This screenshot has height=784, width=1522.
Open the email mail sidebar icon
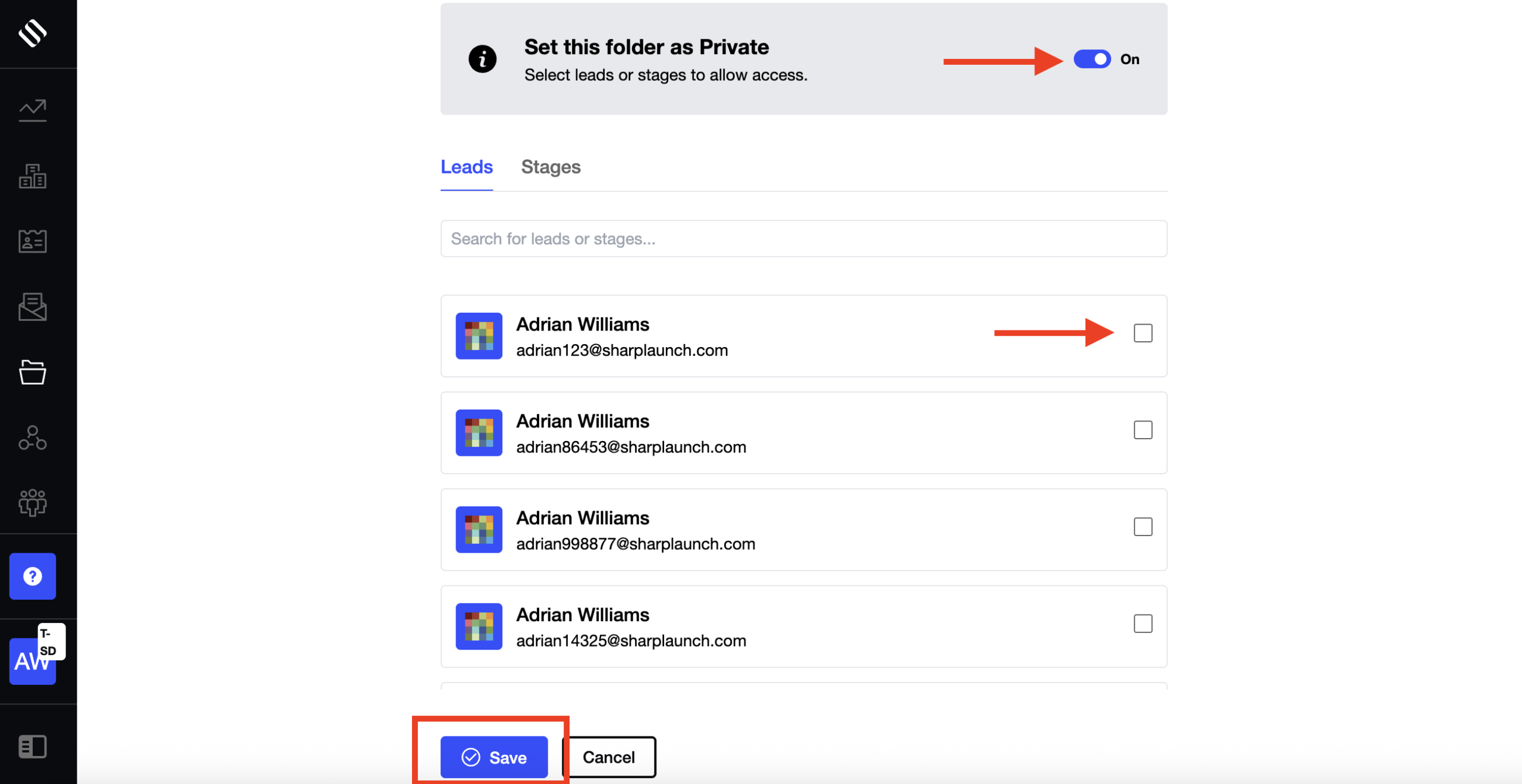pos(33,307)
